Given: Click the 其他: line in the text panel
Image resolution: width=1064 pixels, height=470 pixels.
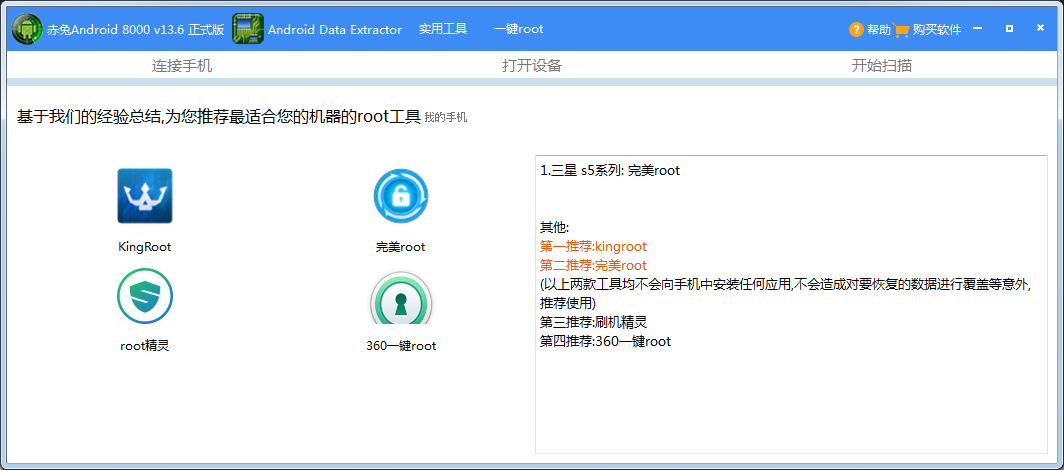Looking at the screenshot, I should click(x=554, y=227).
